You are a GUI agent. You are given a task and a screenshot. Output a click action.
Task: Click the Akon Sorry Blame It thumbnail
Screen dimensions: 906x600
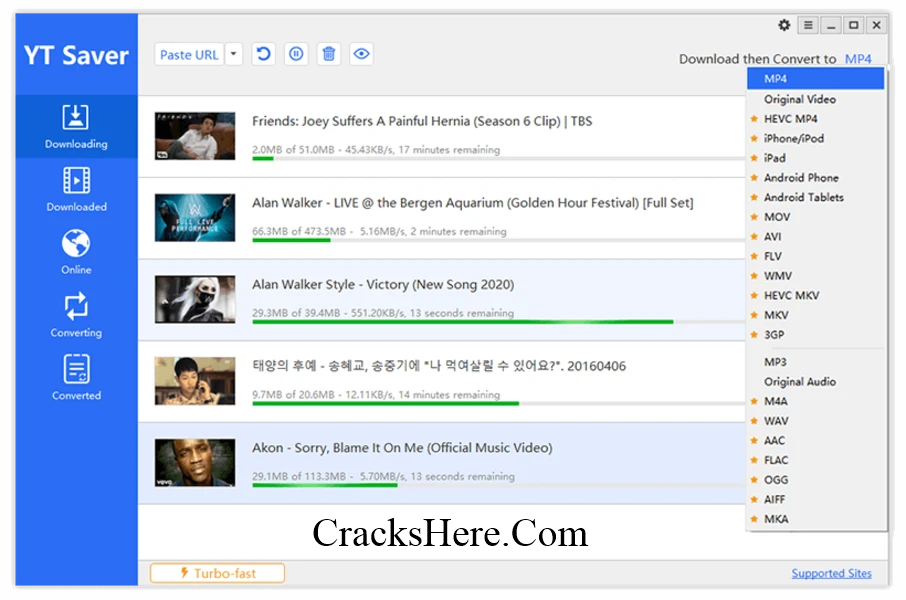[x=195, y=462]
